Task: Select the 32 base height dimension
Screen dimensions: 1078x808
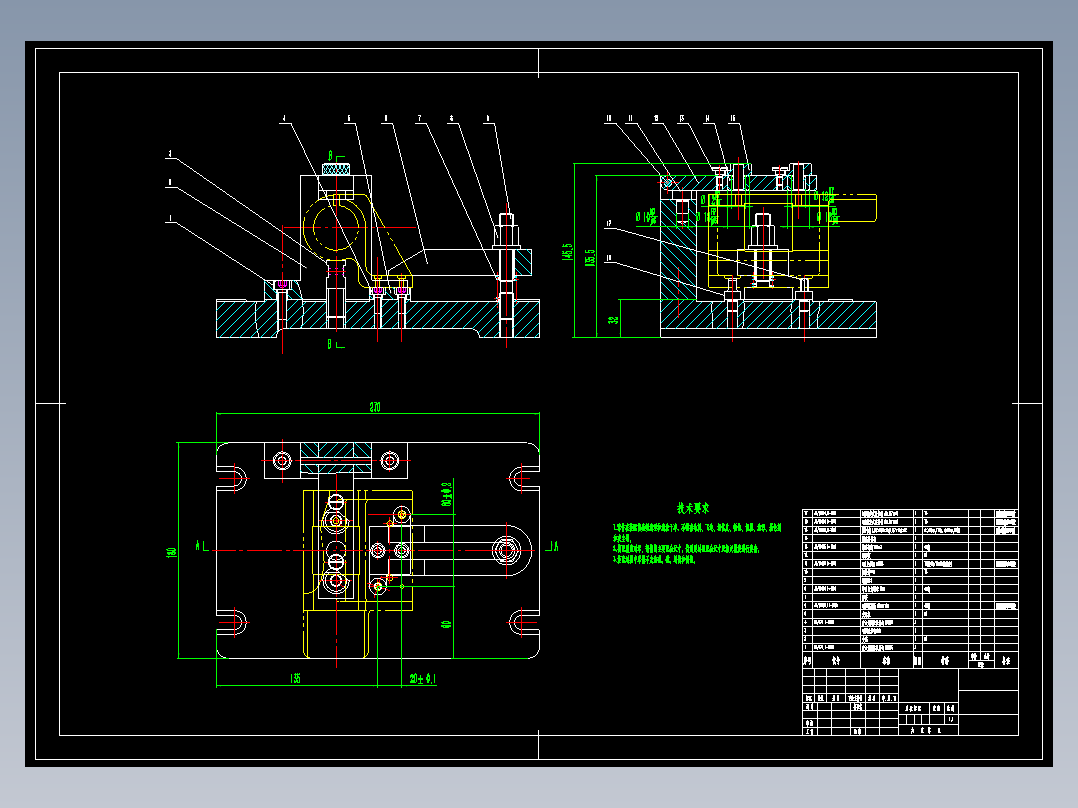Action: coord(613,320)
